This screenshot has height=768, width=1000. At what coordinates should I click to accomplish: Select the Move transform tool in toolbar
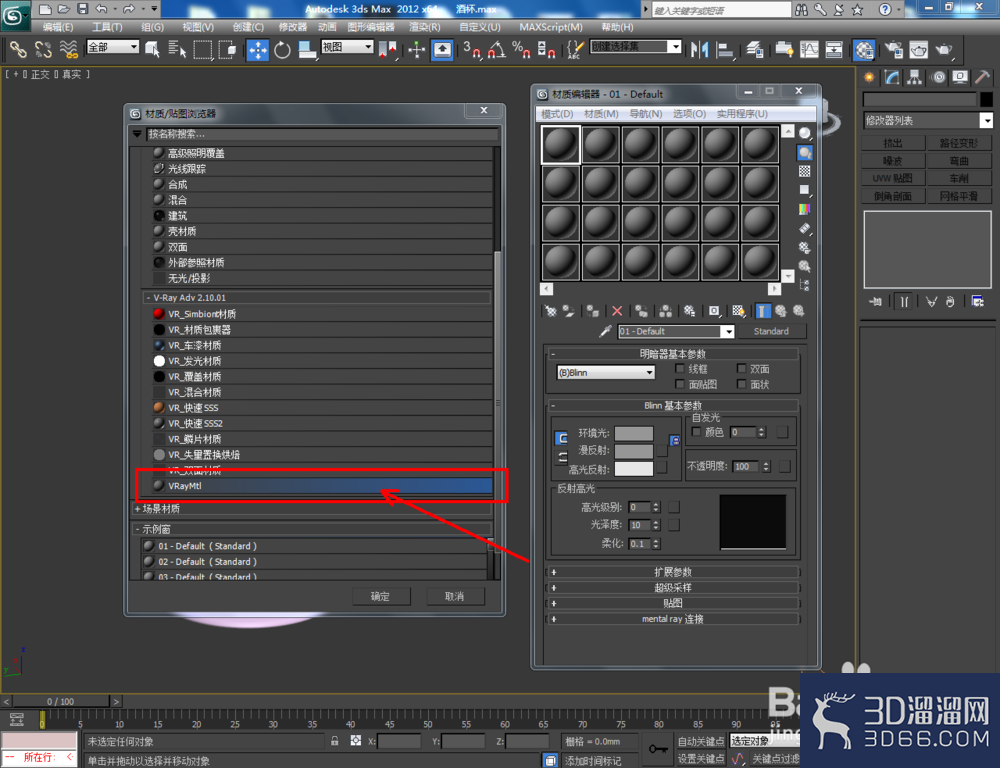point(257,50)
